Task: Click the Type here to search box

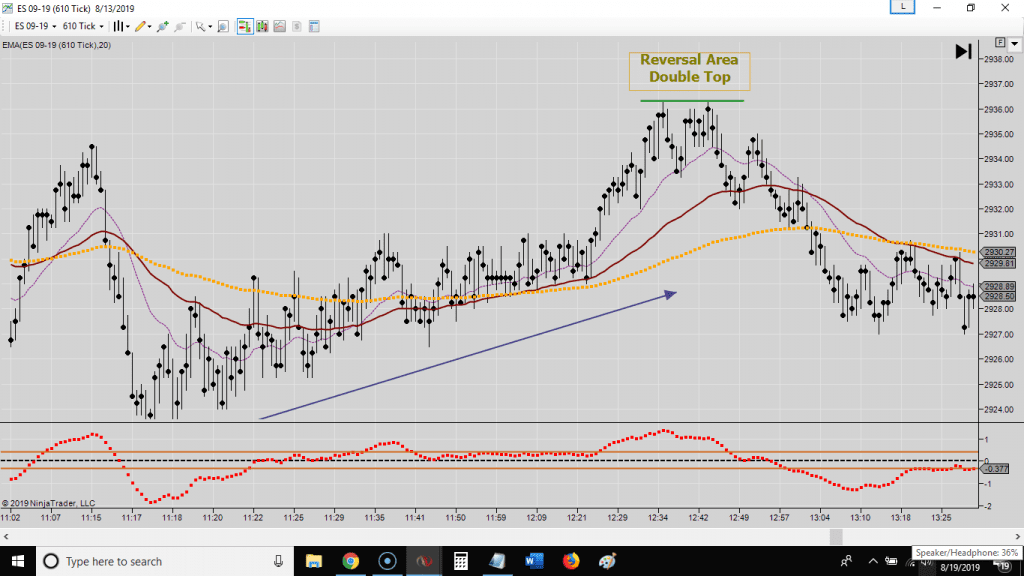Action: pyautogui.click(x=165, y=561)
